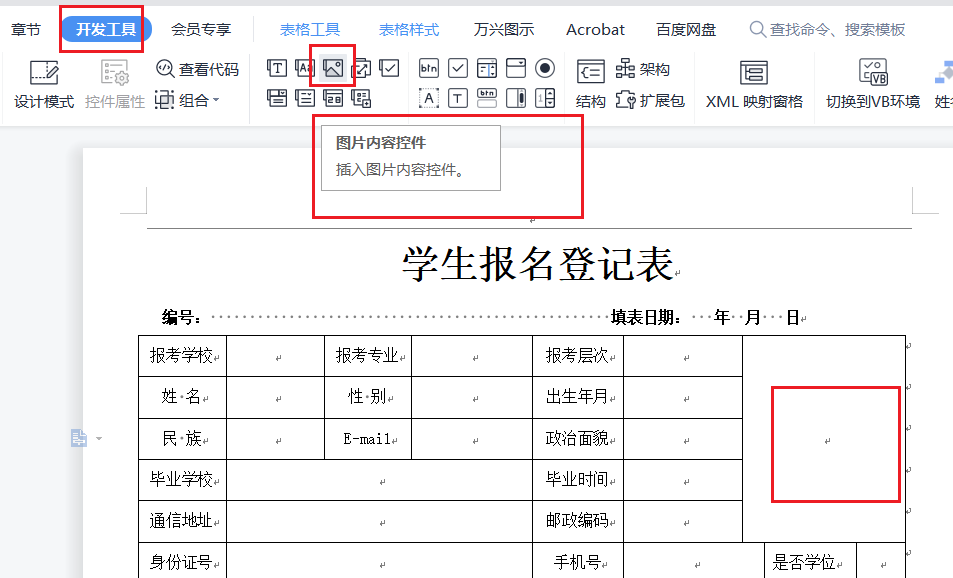The image size is (953, 578).
Task: Insert a date picker content control
Action: 333,98
